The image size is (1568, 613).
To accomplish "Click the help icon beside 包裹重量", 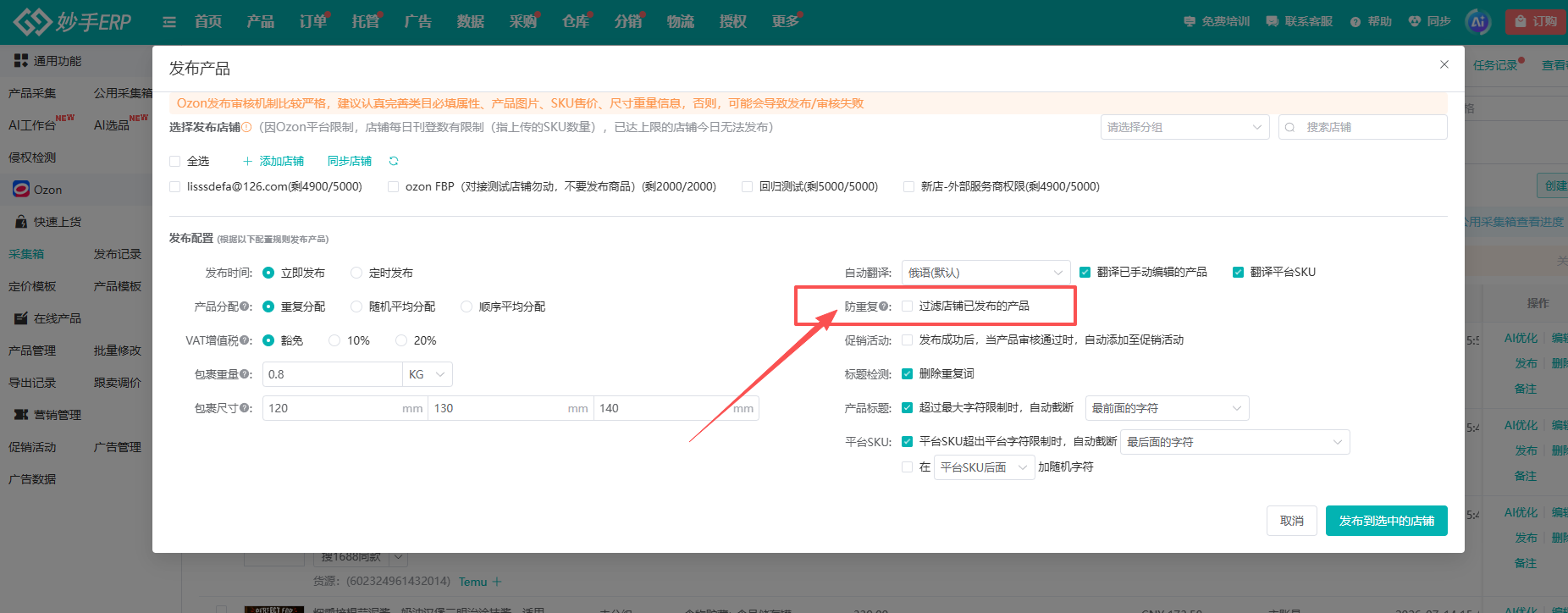I will 245,374.
